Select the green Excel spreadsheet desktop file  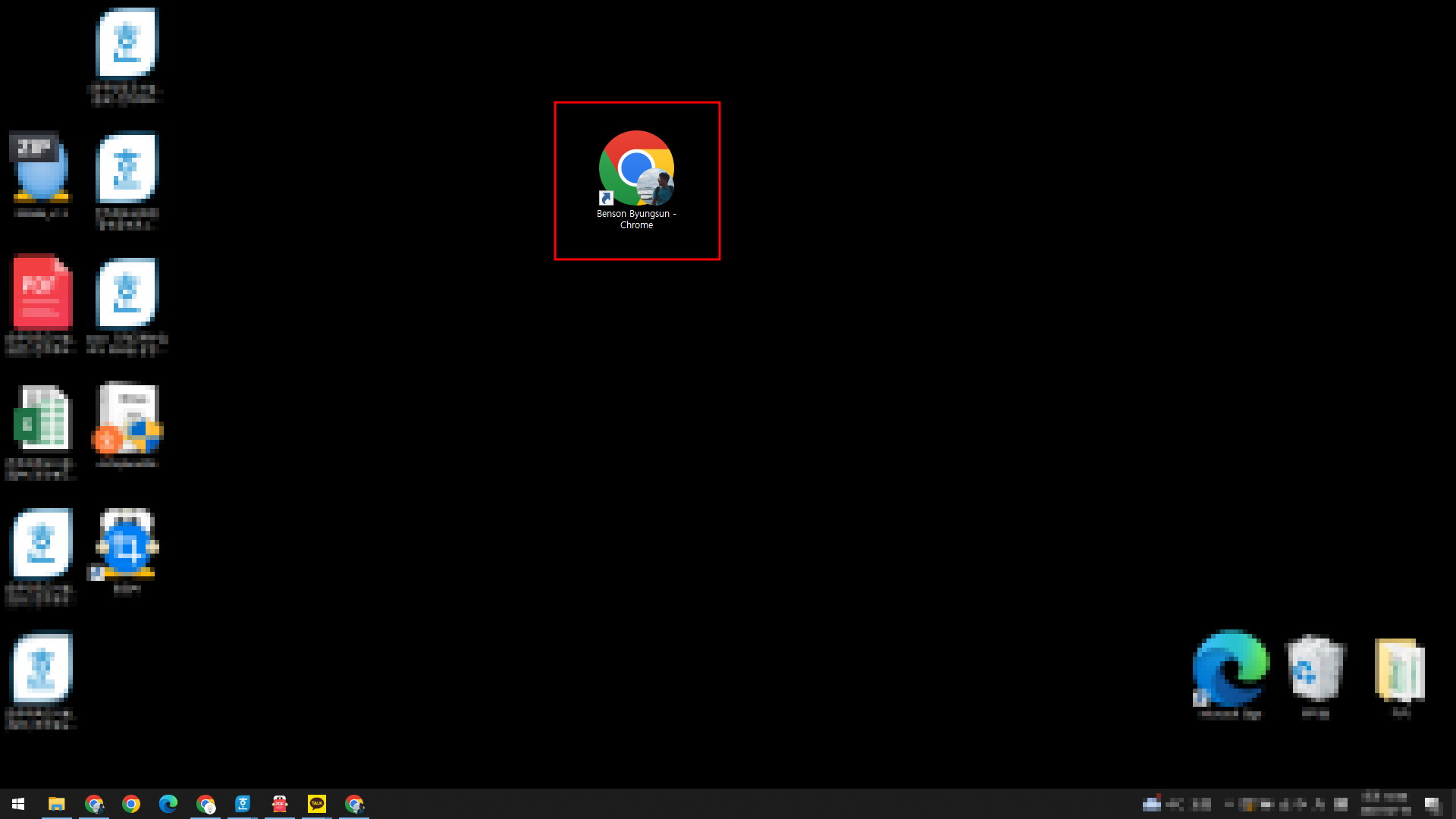point(42,419)
